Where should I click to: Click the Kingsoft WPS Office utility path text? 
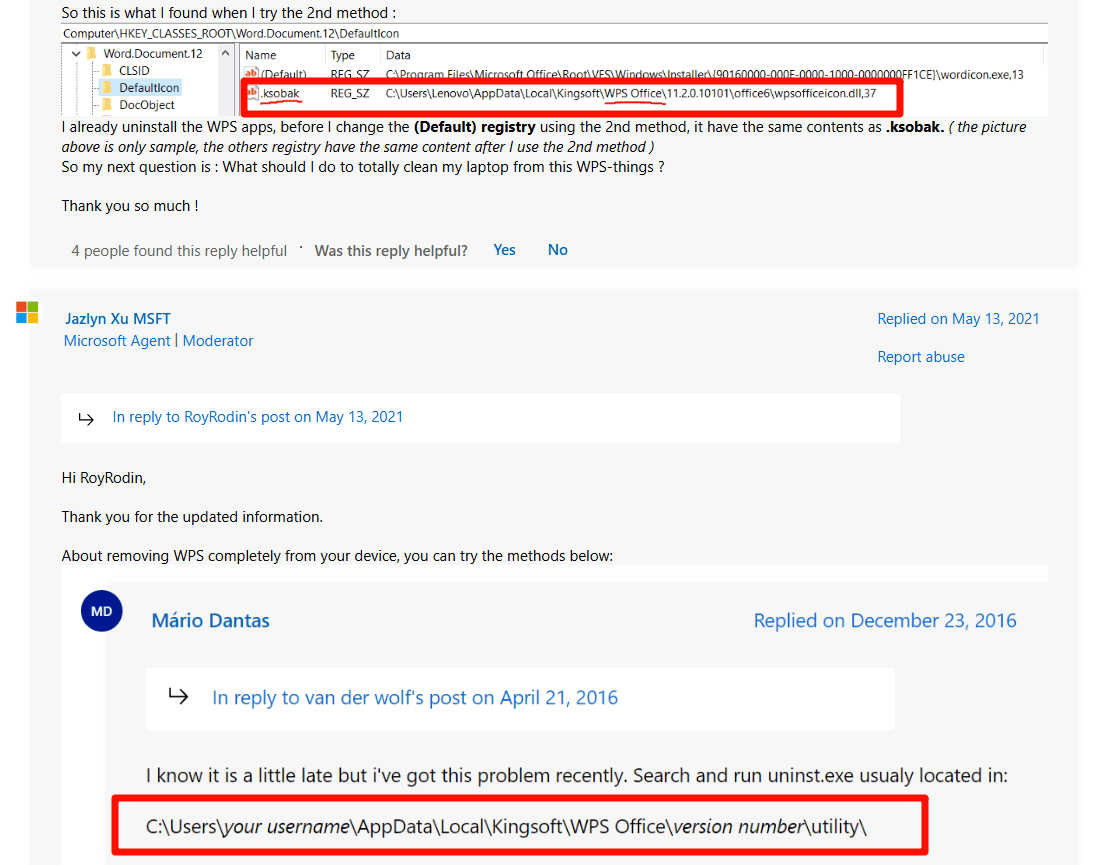point(506,827)
